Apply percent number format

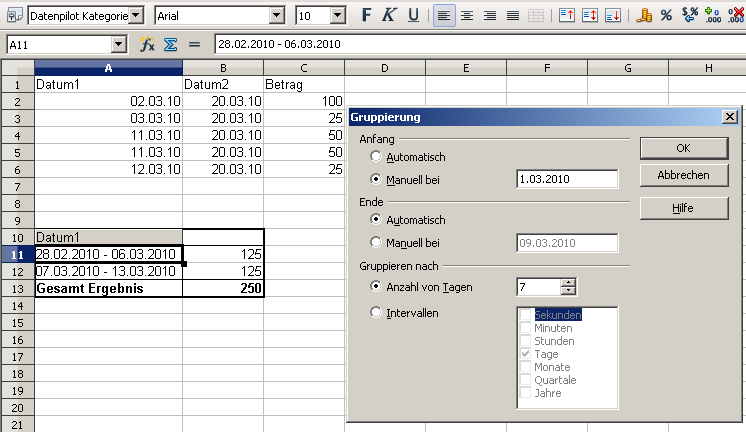pyautogui.click(x=666, y=16)
